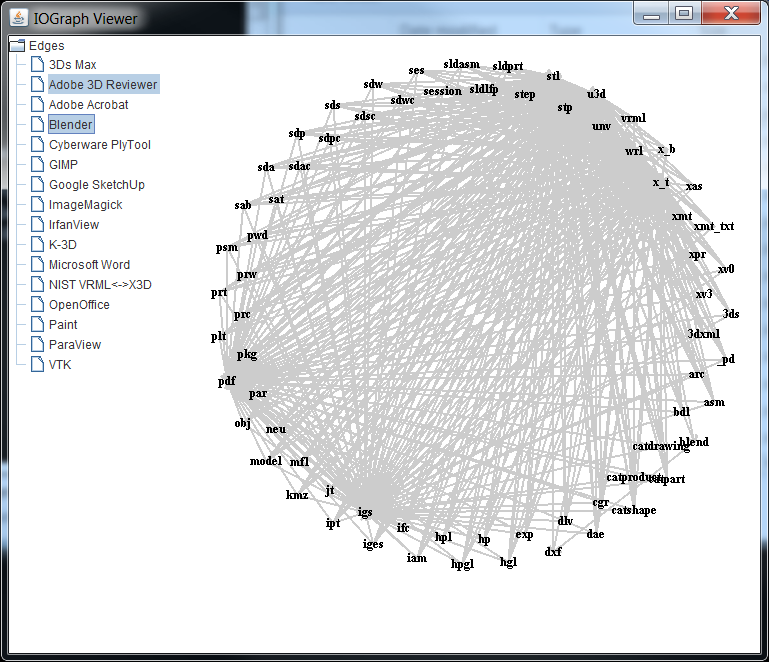Maximize the IOGraph Viewer window
This screenshot has width=769, height=662.
[x=684, y=13]
